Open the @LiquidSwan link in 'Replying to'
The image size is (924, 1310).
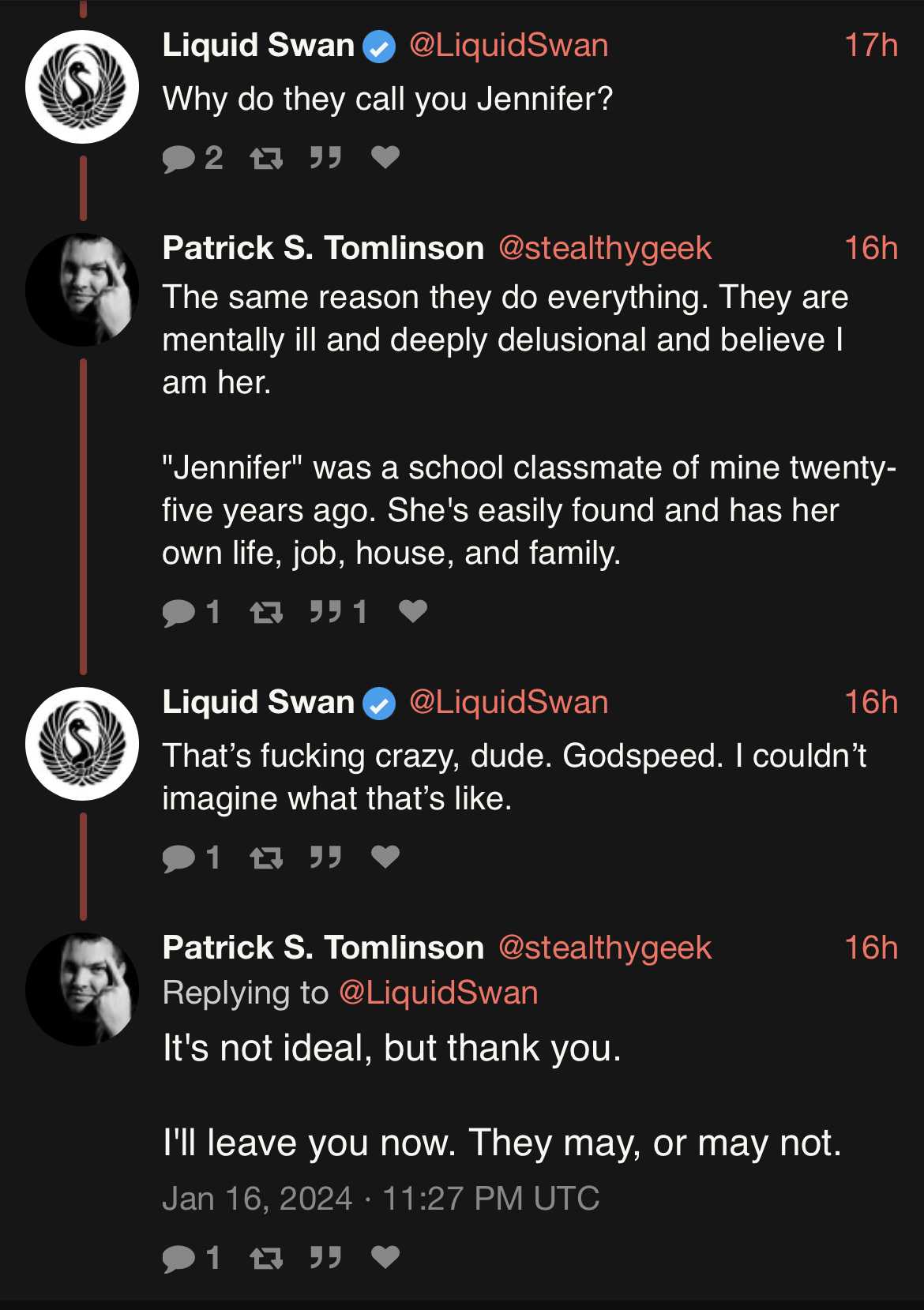pyautogui.click(x=438, y=993)
